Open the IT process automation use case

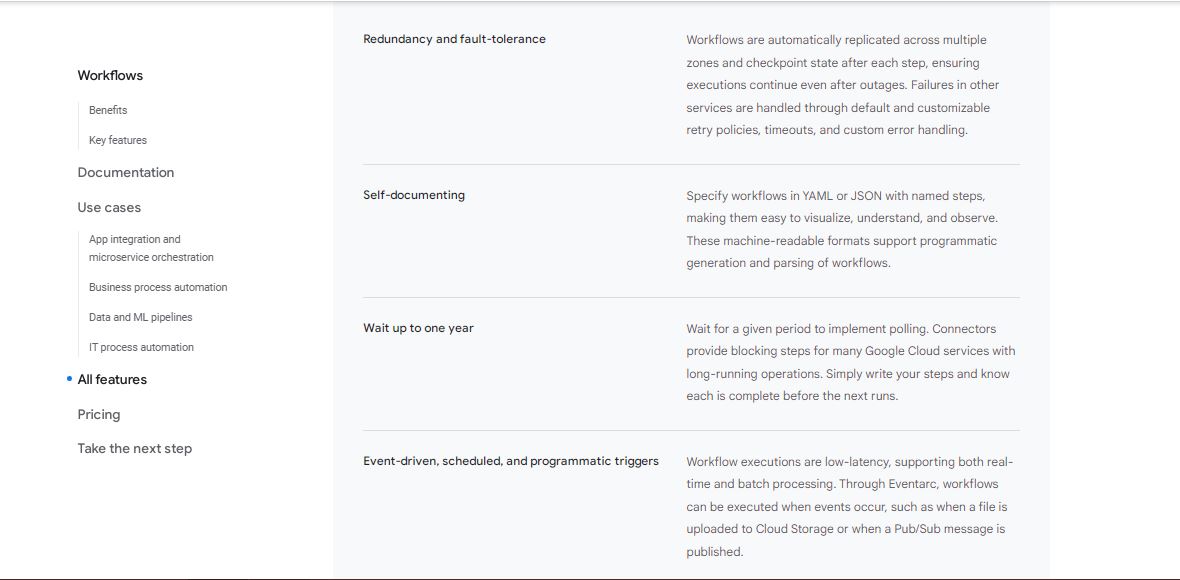point(140,347)
